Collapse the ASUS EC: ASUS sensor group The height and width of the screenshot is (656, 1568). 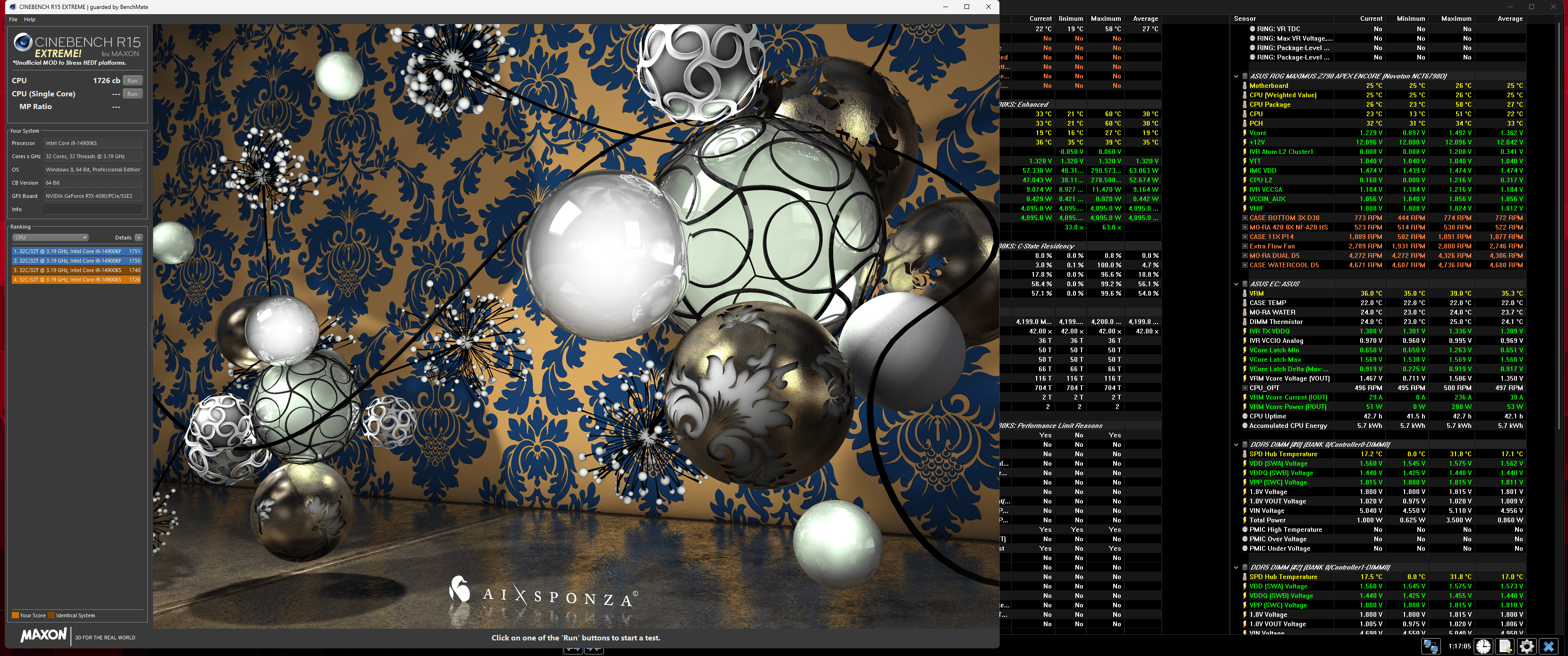1236,283
